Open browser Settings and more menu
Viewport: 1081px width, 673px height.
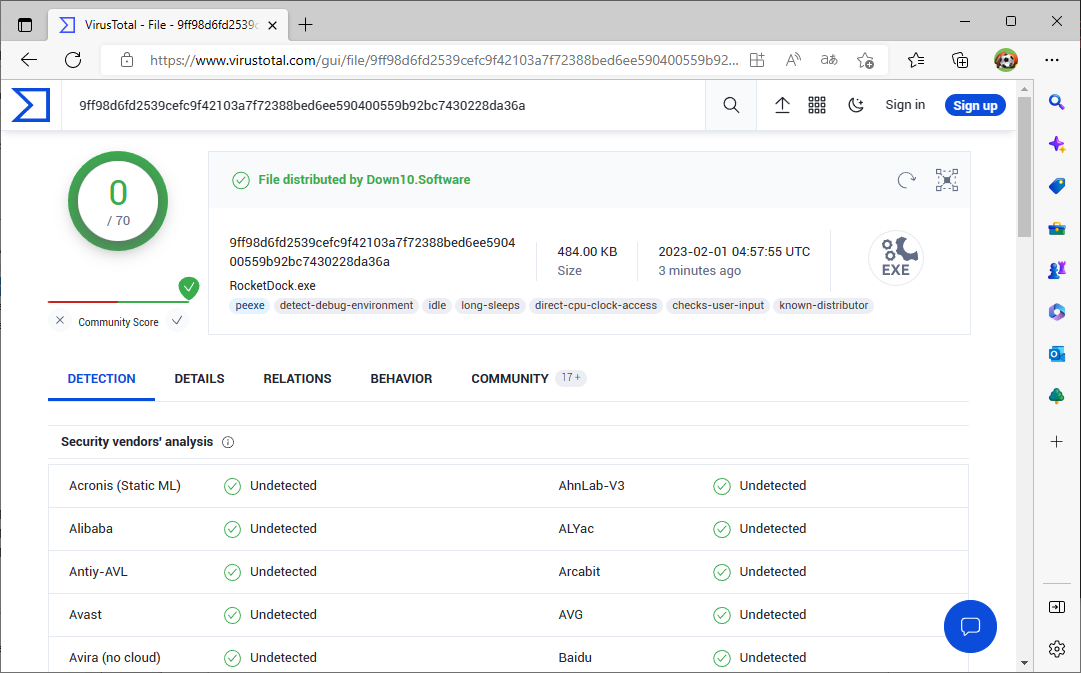(x=1051, y=60)
